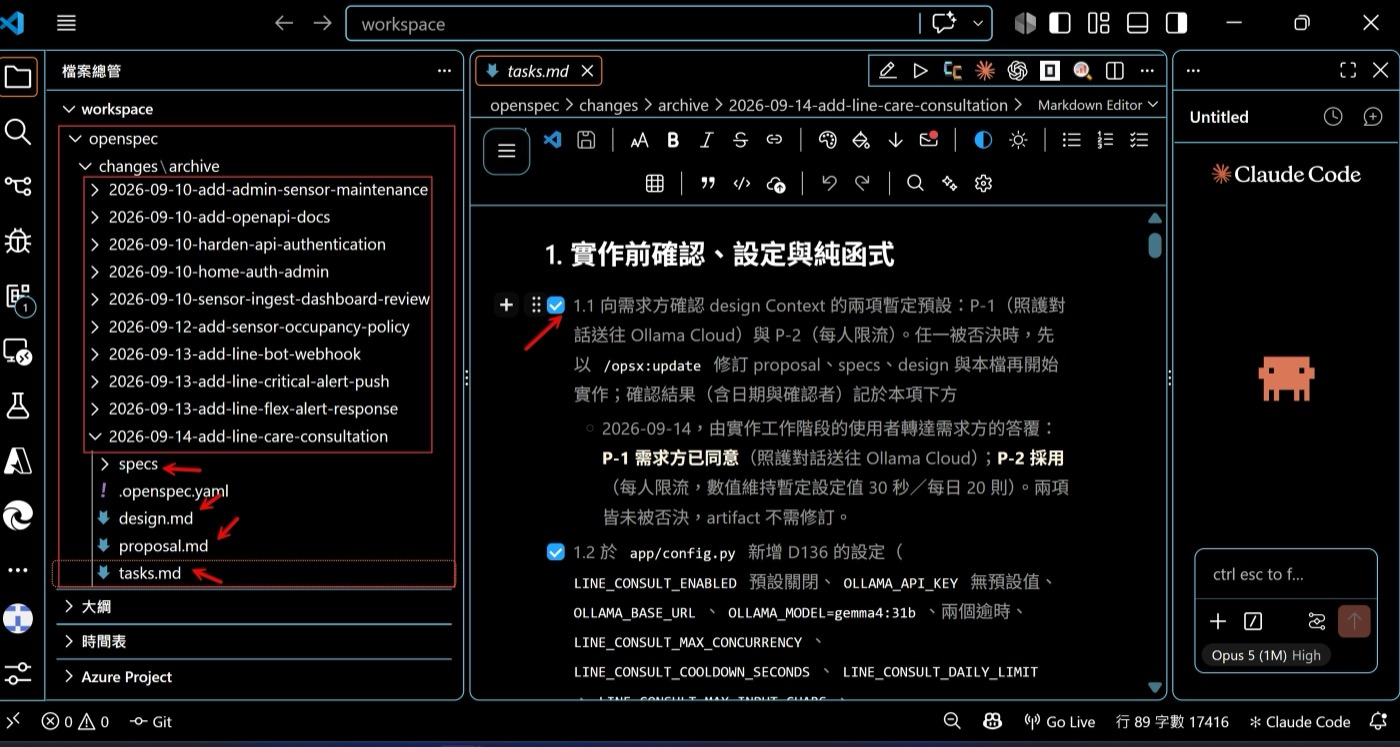Viewport: 1400px width, 747px height.
Task: Open the Source Control view
Action: tap(18, 185)
